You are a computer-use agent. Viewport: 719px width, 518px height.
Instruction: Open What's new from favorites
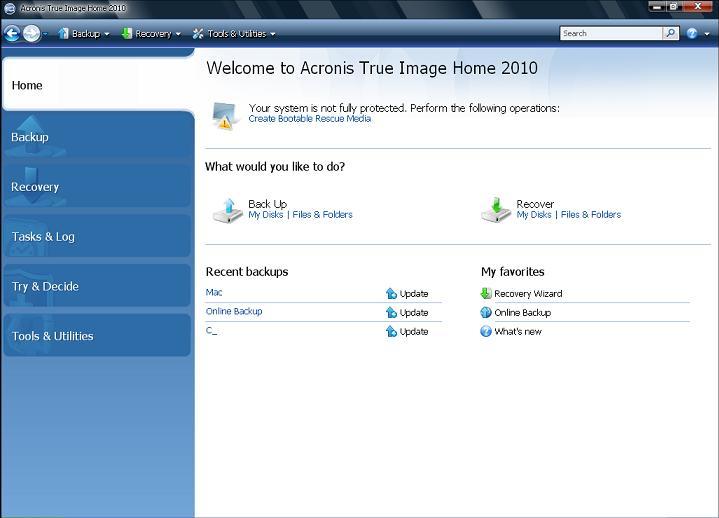[518, 331]
